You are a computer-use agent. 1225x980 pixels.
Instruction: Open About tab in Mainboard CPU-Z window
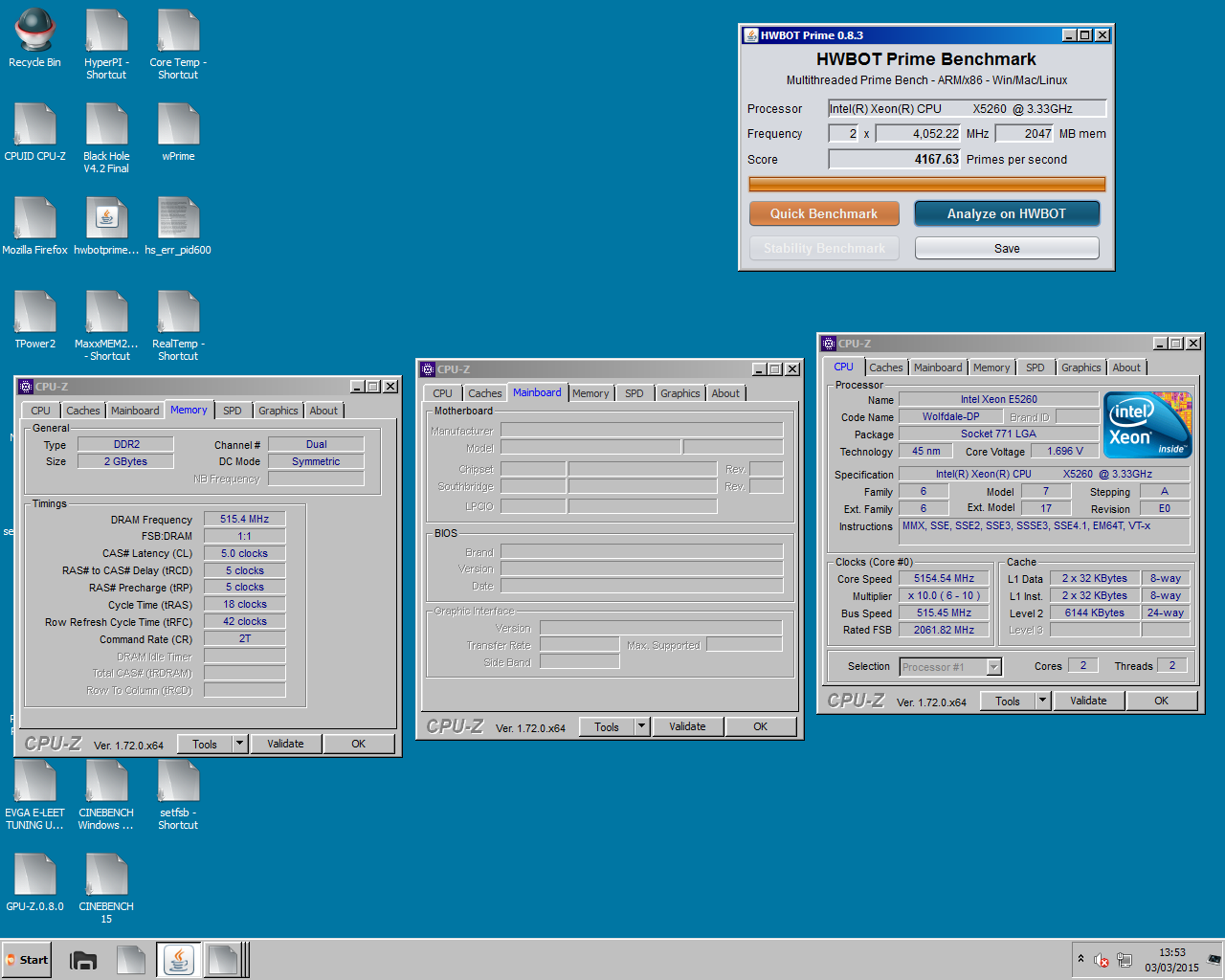[x=725, y=393]
